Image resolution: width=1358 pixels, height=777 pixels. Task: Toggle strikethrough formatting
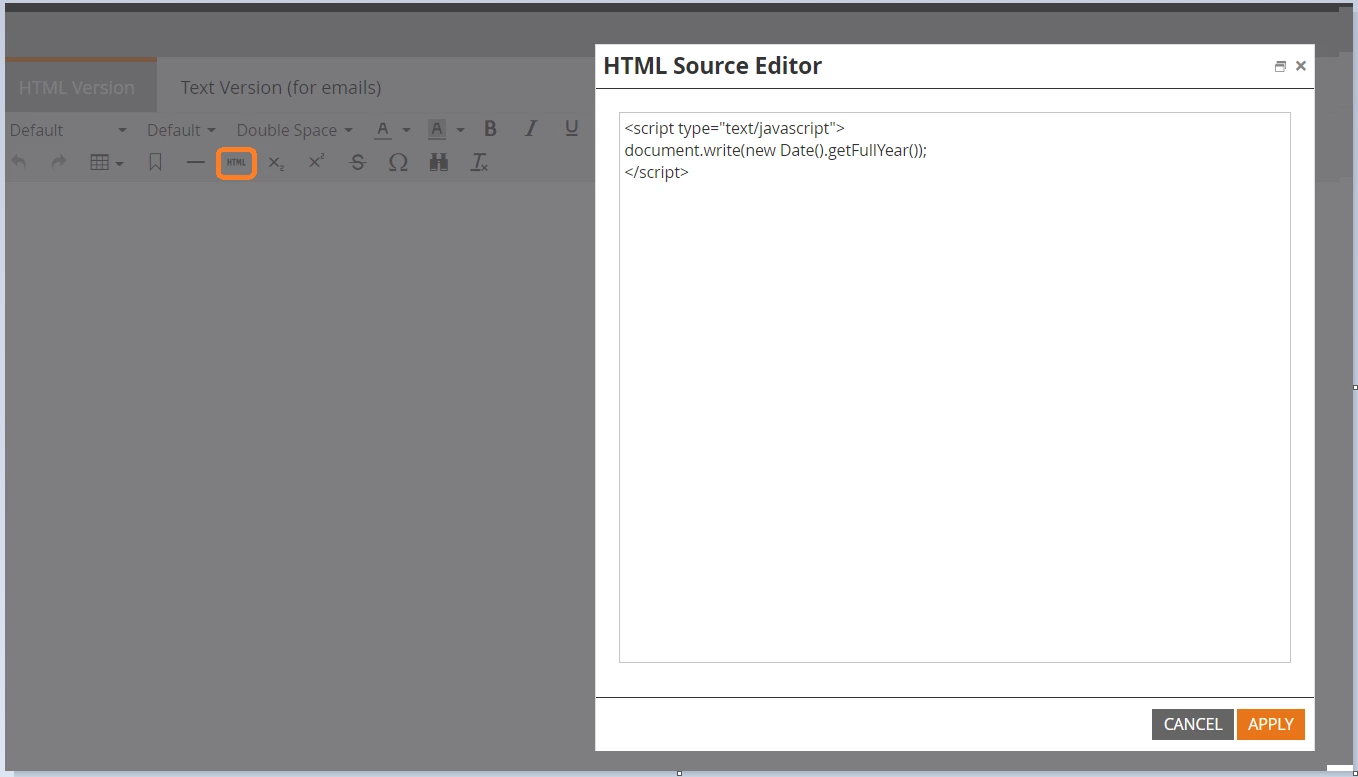point(357,162)
